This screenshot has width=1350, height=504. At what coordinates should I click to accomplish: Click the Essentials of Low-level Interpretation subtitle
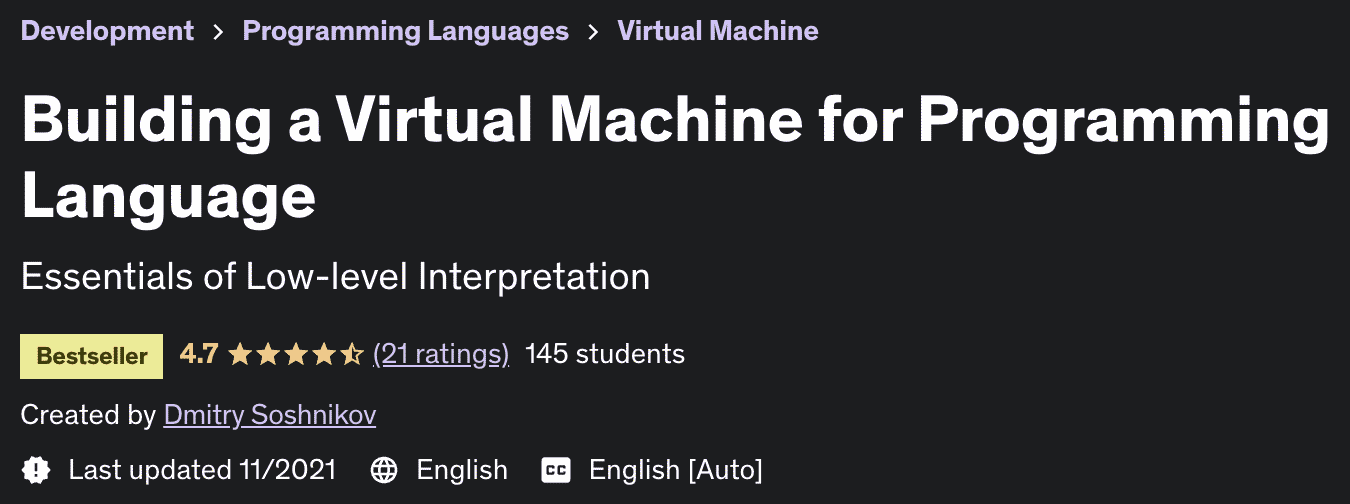click(335, 276)
